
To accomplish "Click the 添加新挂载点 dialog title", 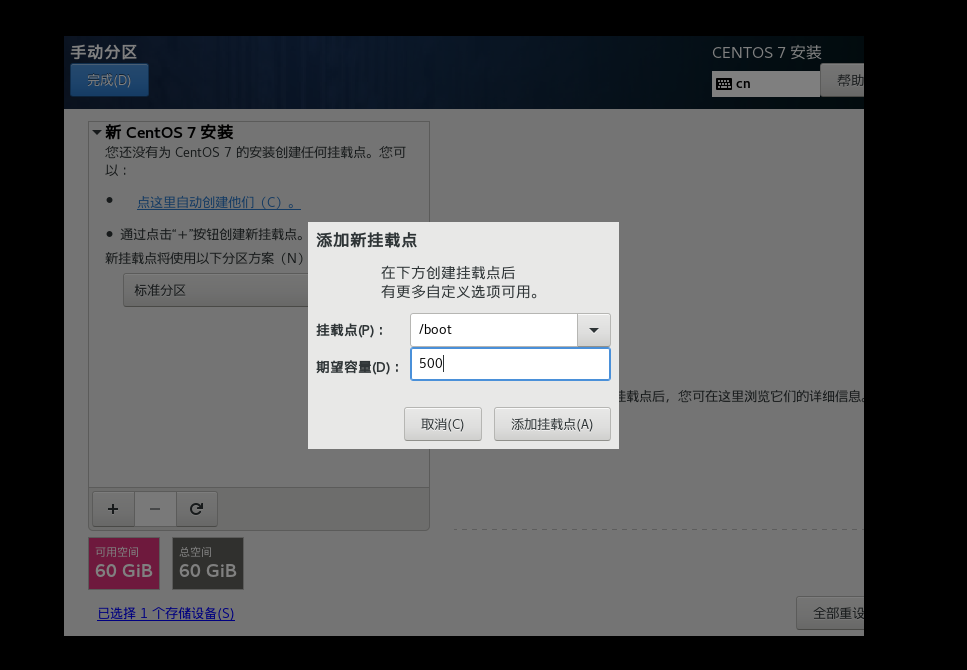I will [x=366, y=240].
